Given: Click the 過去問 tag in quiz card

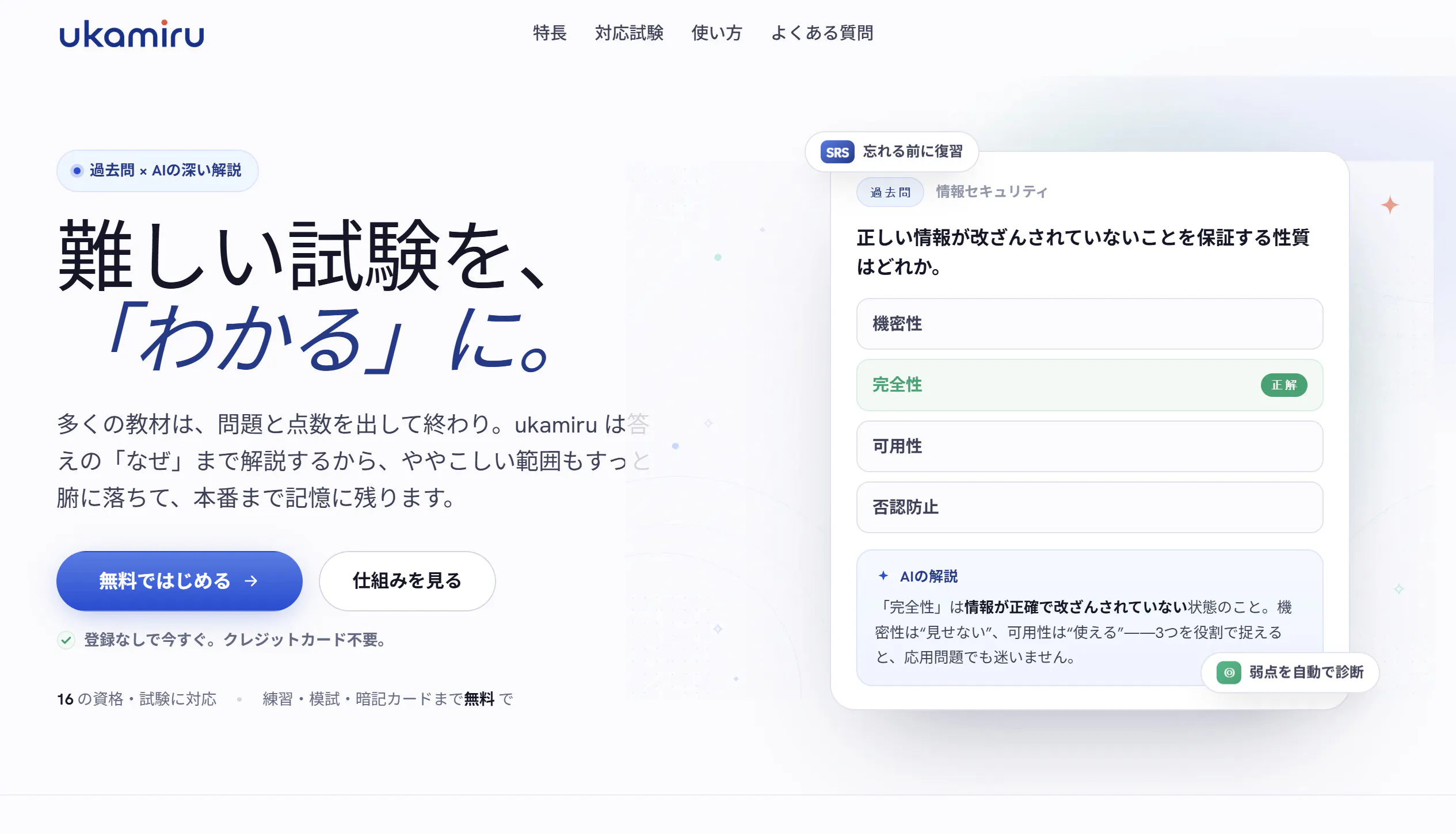Looking at the screenshot, I should 890,192.
